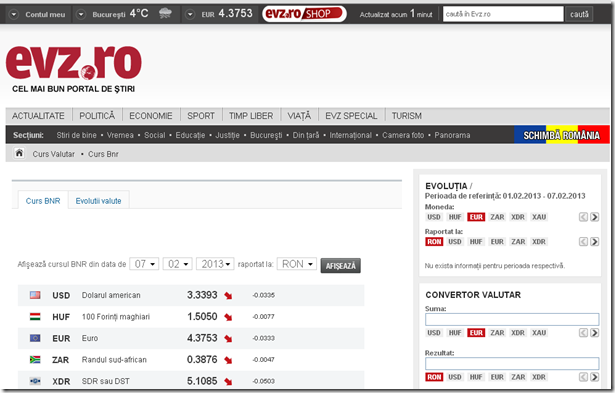Select RON in Evoluția Raportat la options
615x393 pixels.
[x=434, y=242]
